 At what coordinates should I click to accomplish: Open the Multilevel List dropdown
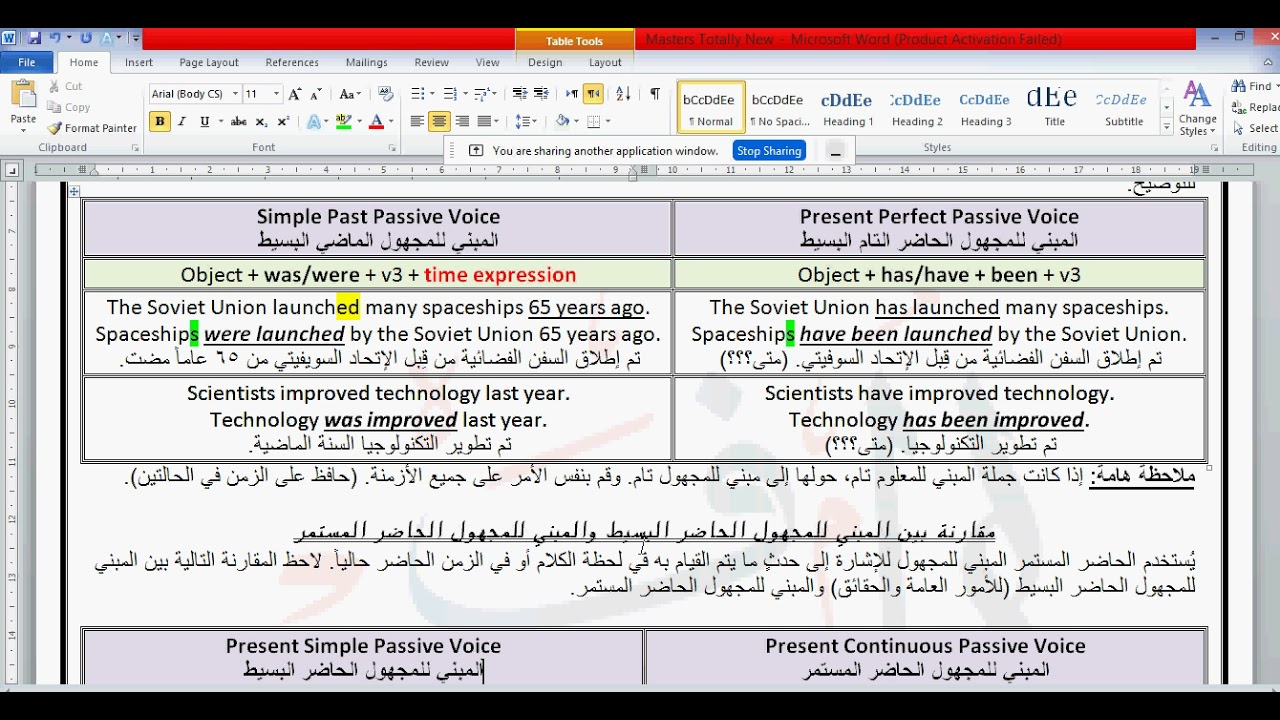point(494,94)
